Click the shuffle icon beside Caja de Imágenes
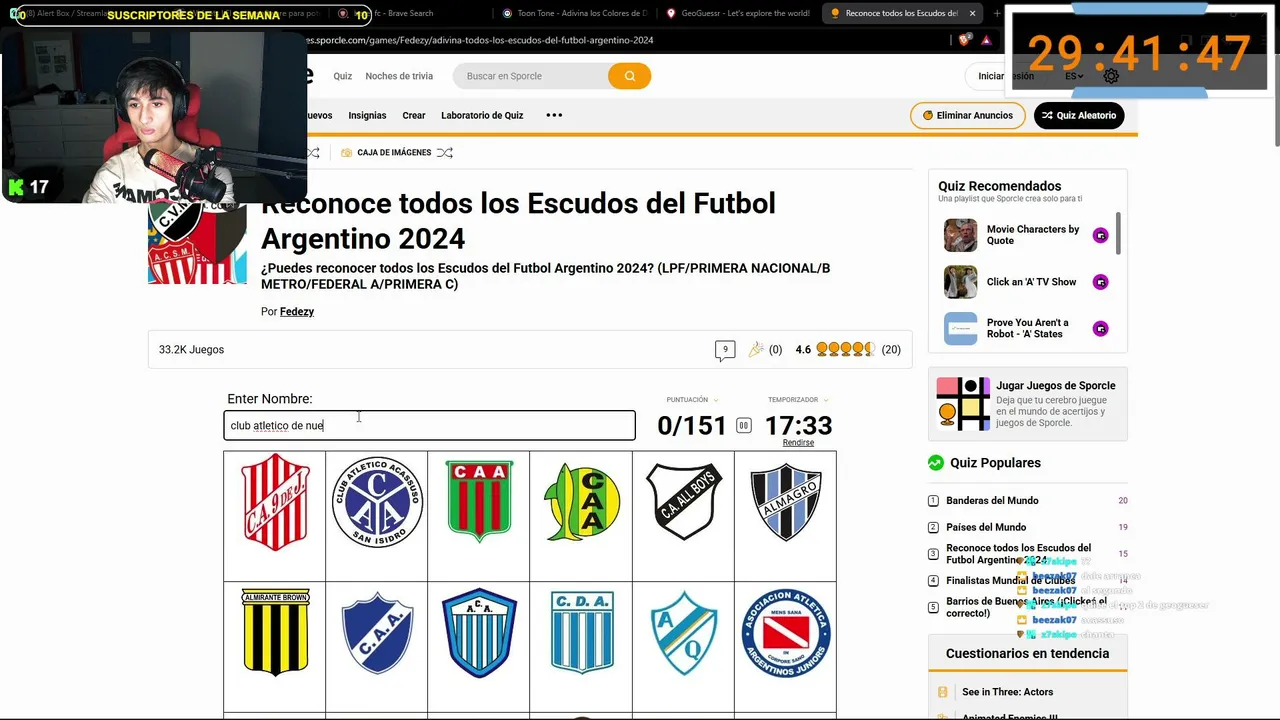This screenshot has width=1280, height=720. point(445,153)
